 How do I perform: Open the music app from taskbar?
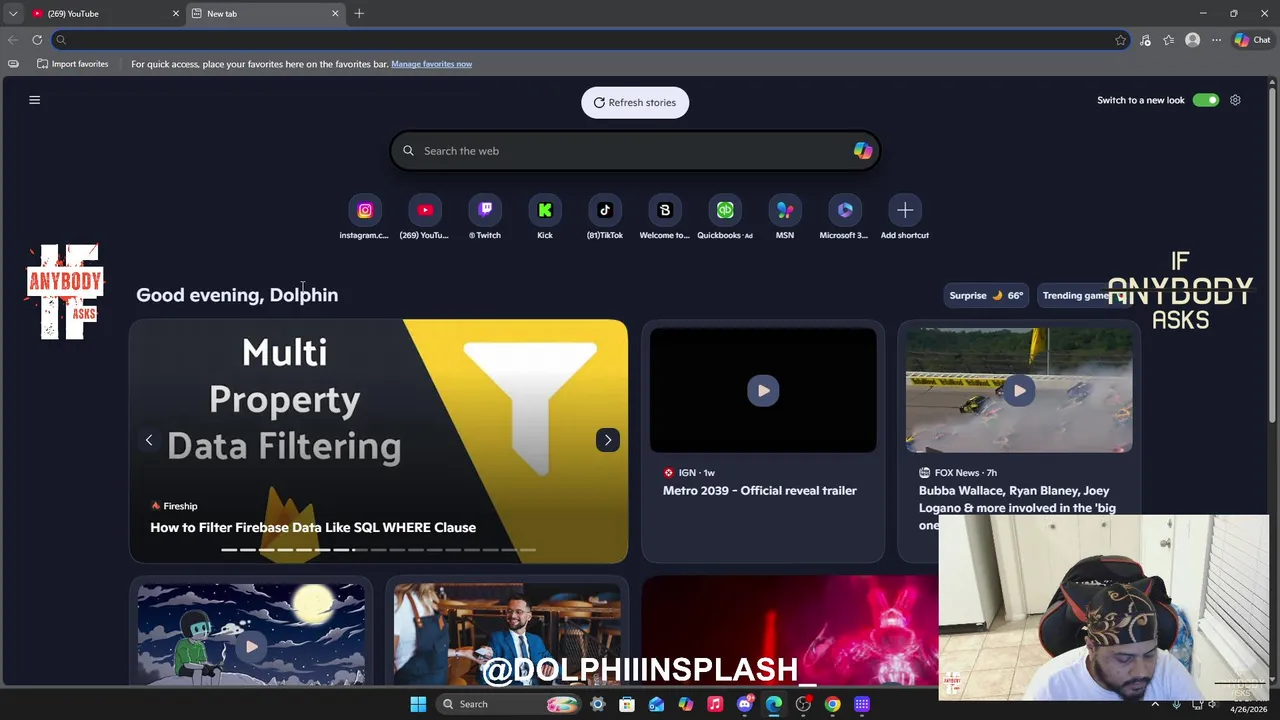pos(715,704)
